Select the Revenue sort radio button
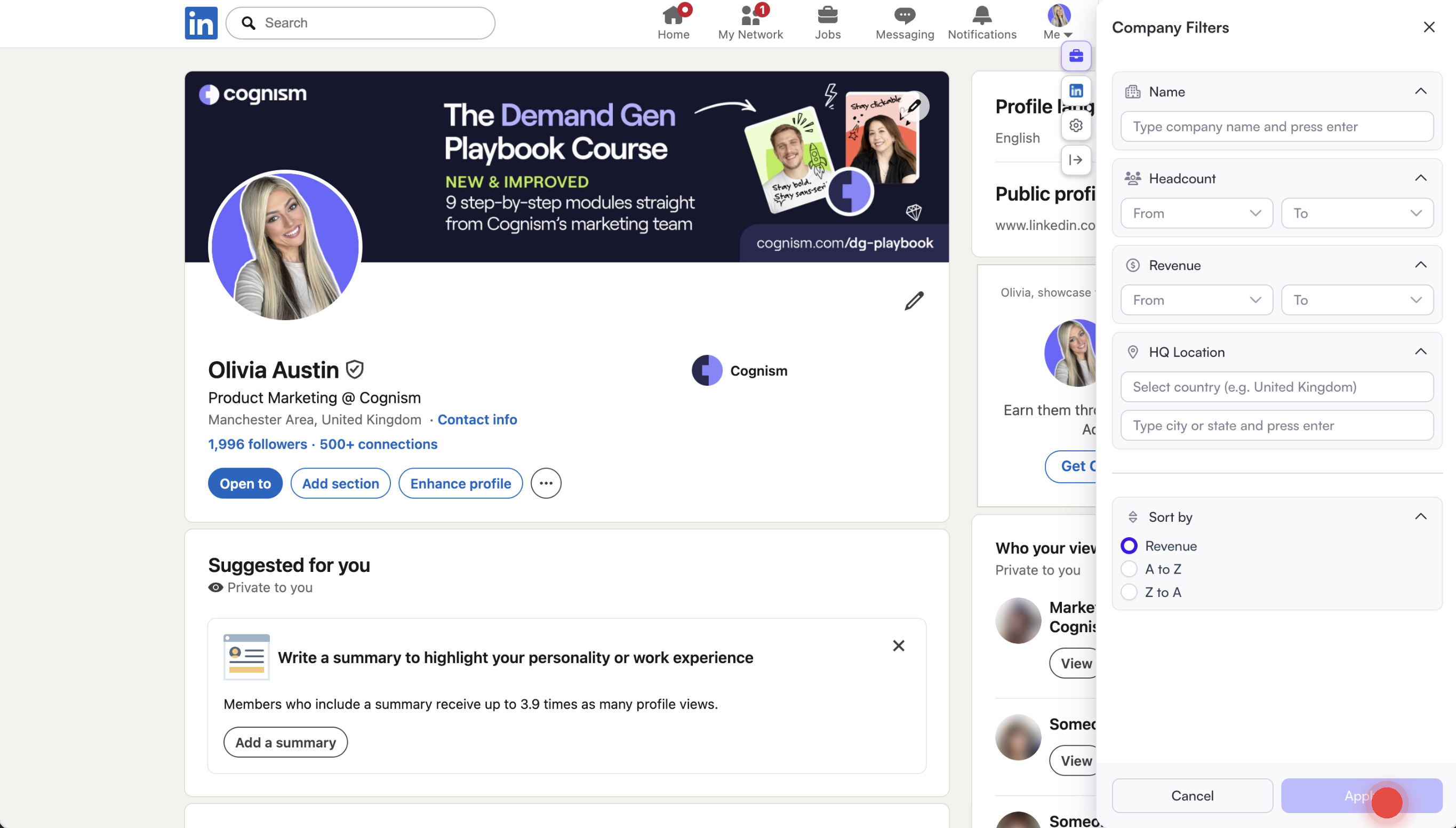The height and width of the screenshot is (828, 1456). coord(1129,546)
